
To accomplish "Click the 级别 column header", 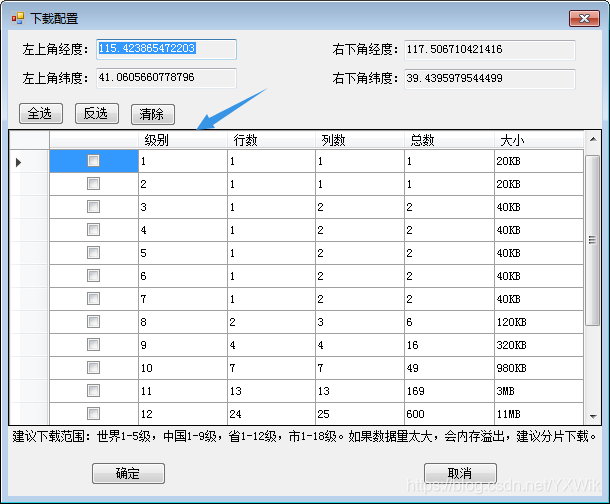I will tap(183, 140).
